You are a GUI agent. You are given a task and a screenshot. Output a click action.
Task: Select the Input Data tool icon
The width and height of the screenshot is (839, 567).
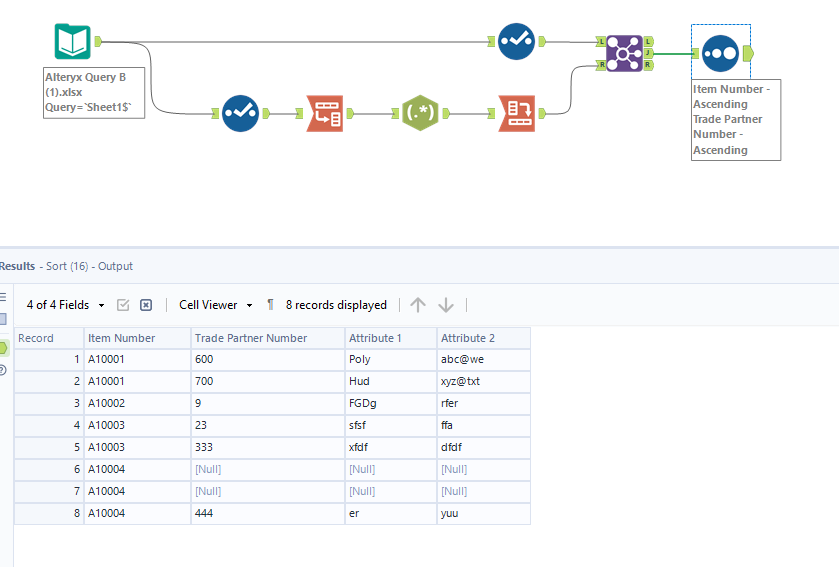72,42
